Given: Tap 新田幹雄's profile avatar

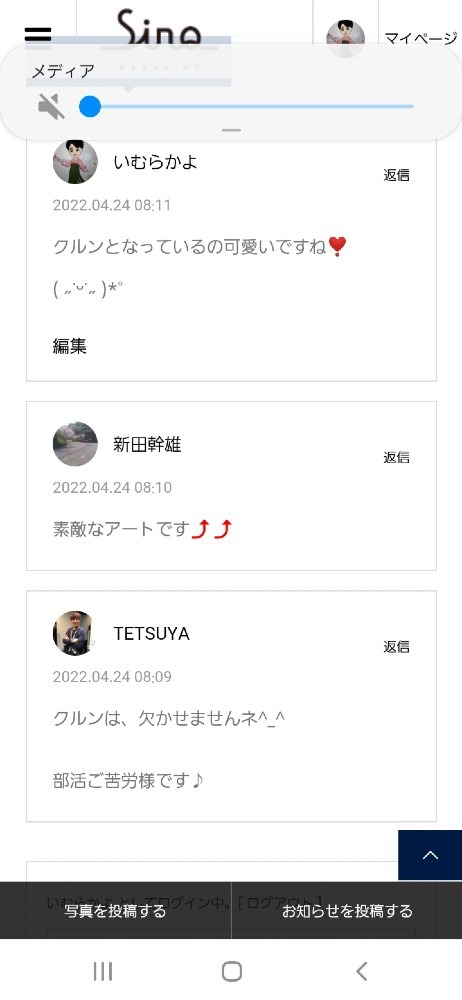Looking at the screenshot, I should tap(75, 444).
